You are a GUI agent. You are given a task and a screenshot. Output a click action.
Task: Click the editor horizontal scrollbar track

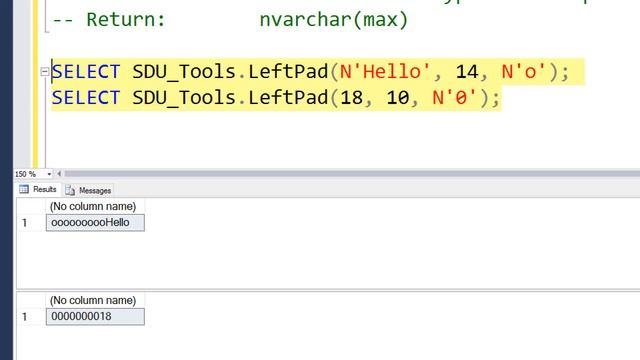[351, 174]
